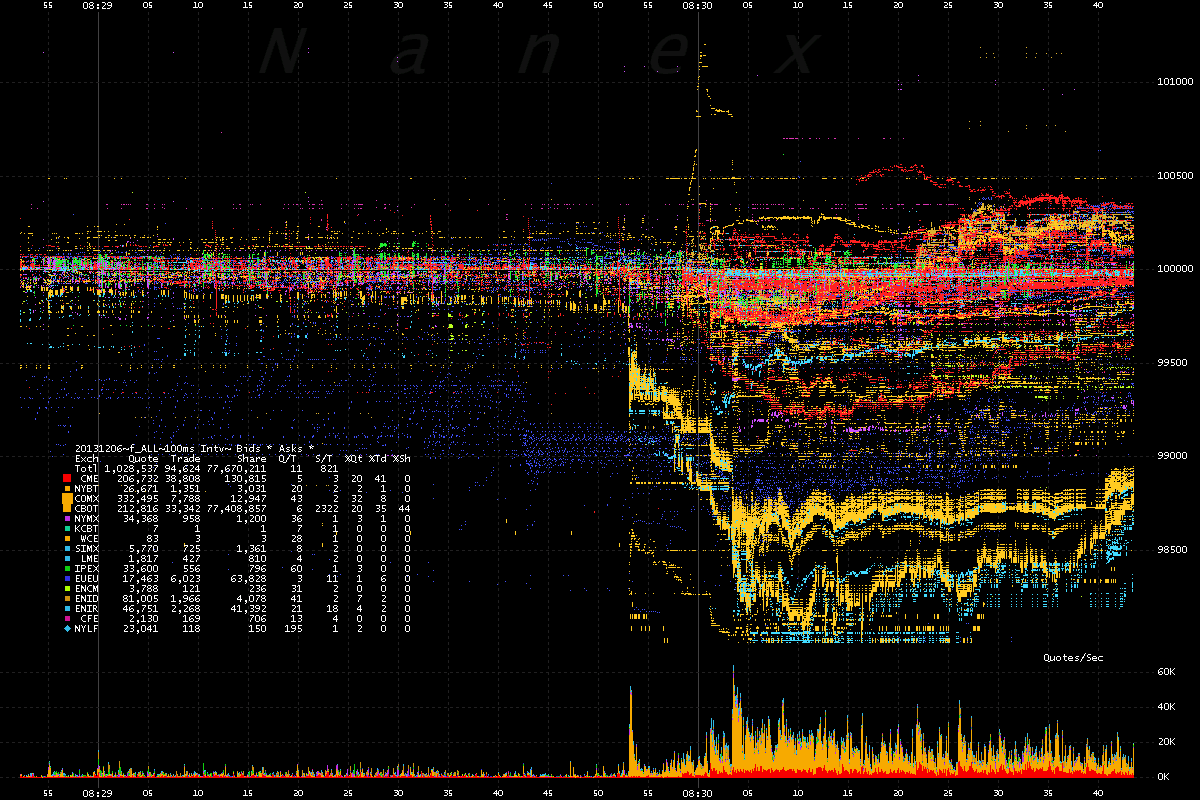Select the SIMX exchange label
The width and height of the screenshot is (1200, 800).
point(87,549)
